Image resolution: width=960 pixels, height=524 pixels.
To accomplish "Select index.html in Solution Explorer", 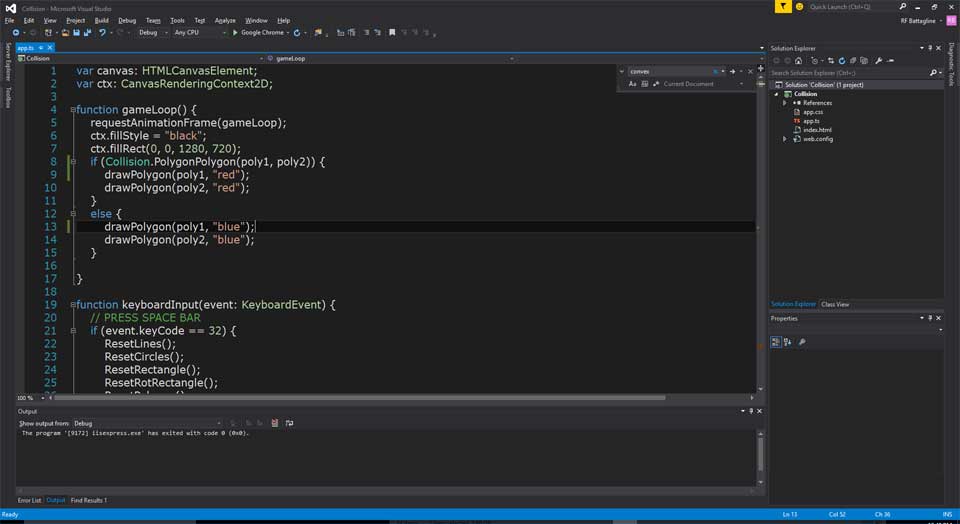I will 817,130.
